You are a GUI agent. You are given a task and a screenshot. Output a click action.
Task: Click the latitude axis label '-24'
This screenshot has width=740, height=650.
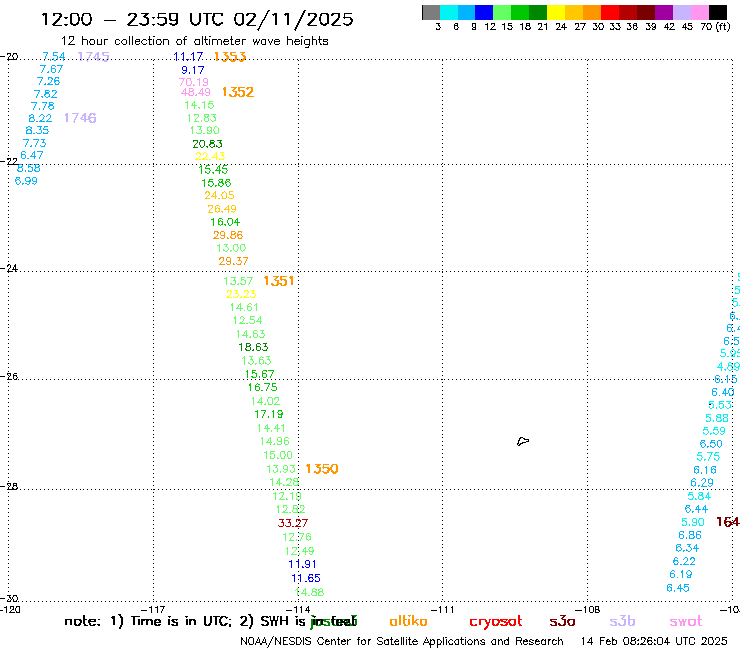tap(9, 268)
